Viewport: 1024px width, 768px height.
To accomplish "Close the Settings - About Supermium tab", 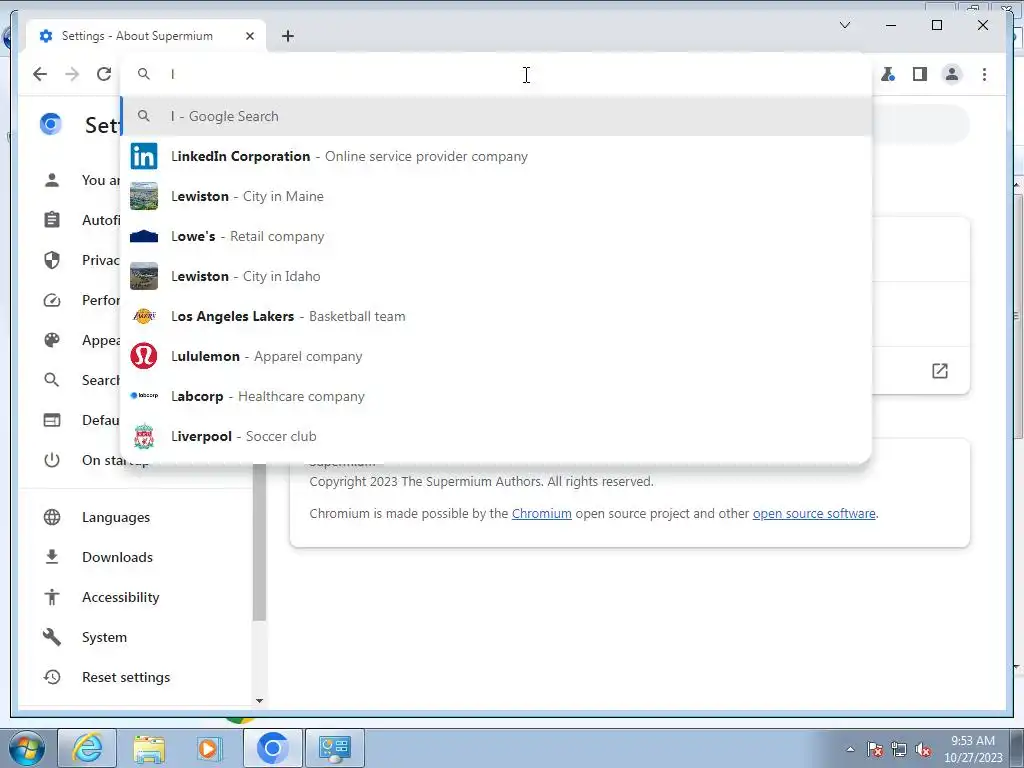I will click(x=250, y=36).
